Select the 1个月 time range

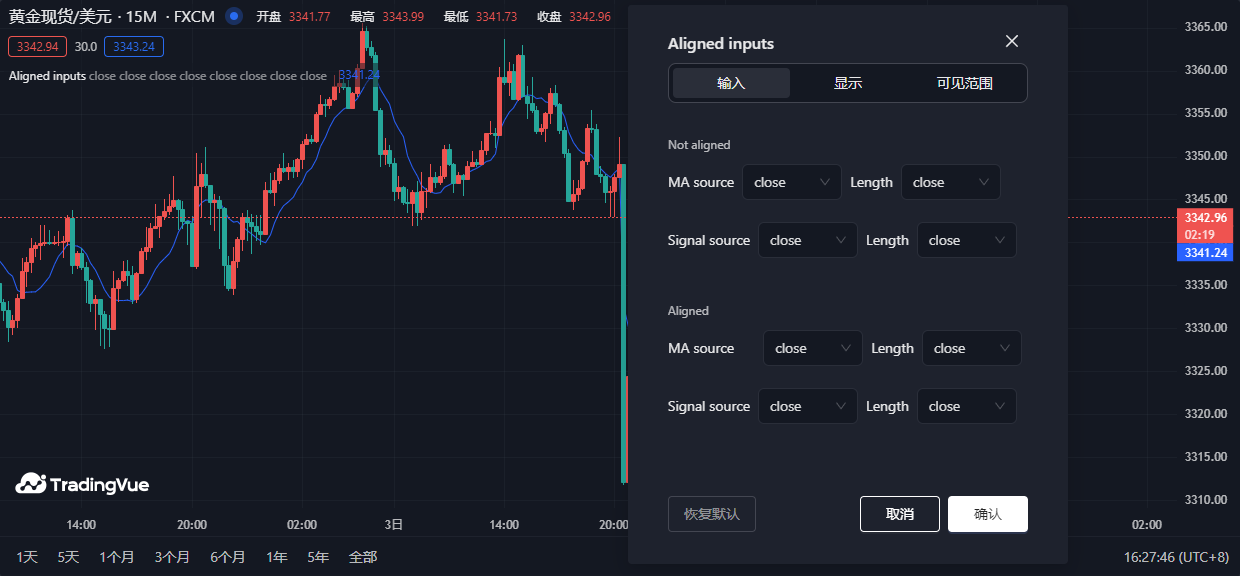116,557
